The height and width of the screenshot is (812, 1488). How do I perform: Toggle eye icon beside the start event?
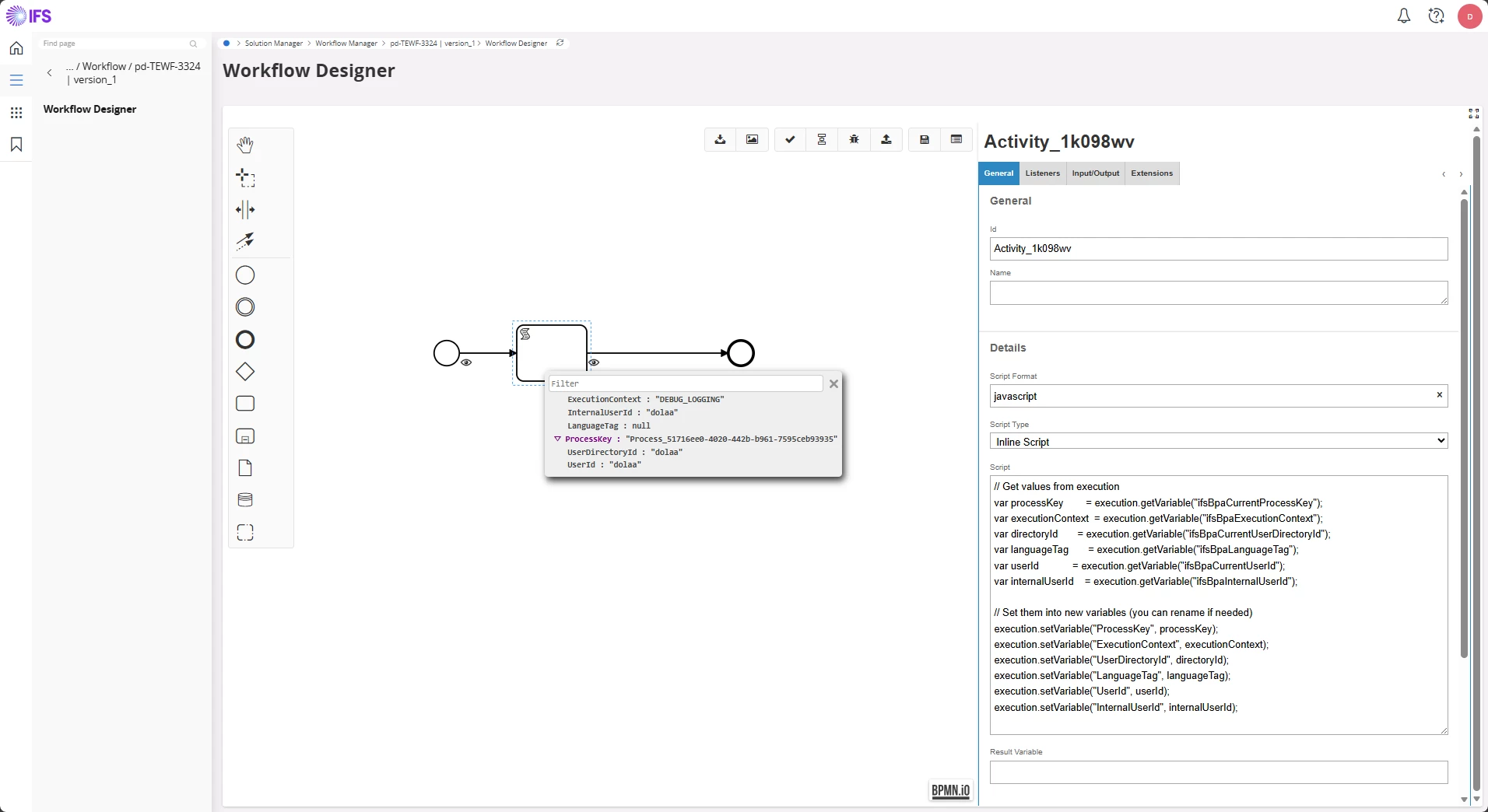pos(466,362)
